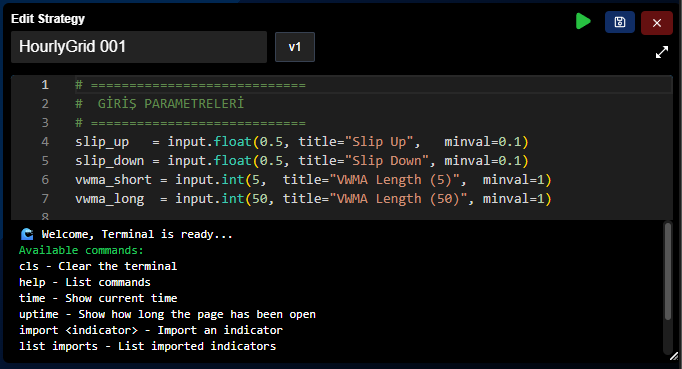Image resolution: width=682 pixels, height=369 pixels.
Task: Click "VWMA Length (5)" string
Action: [x=394, y=180]
